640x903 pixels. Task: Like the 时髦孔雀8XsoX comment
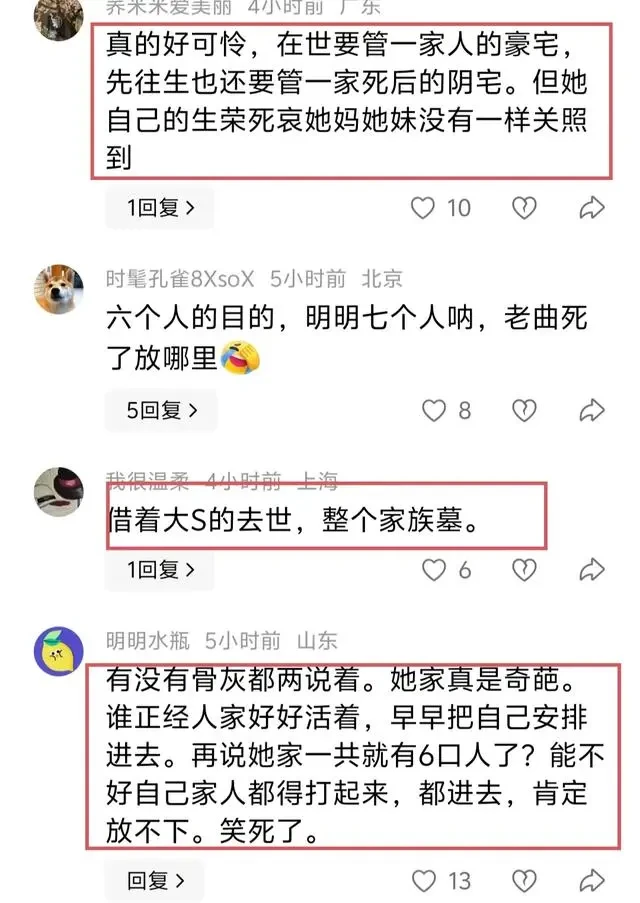[434, 411]
